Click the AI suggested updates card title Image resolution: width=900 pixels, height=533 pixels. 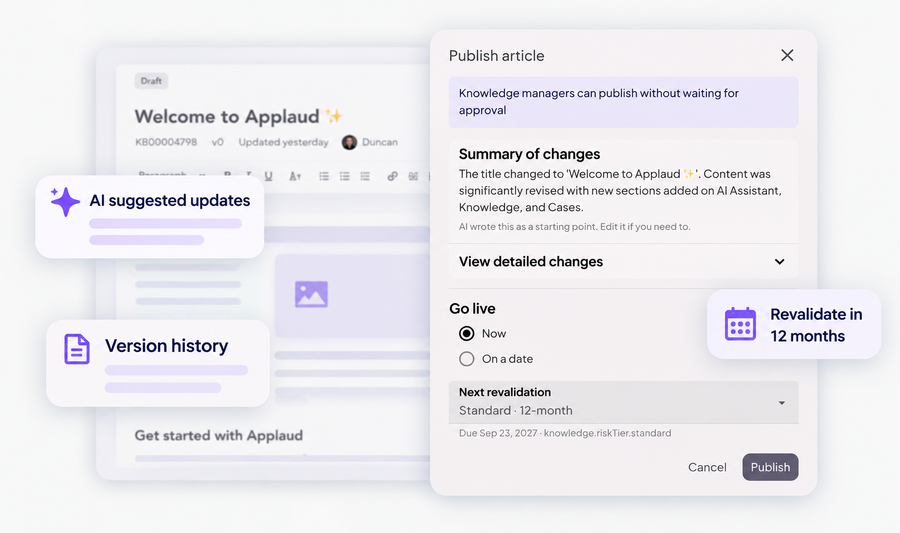[x=170, y=200]
